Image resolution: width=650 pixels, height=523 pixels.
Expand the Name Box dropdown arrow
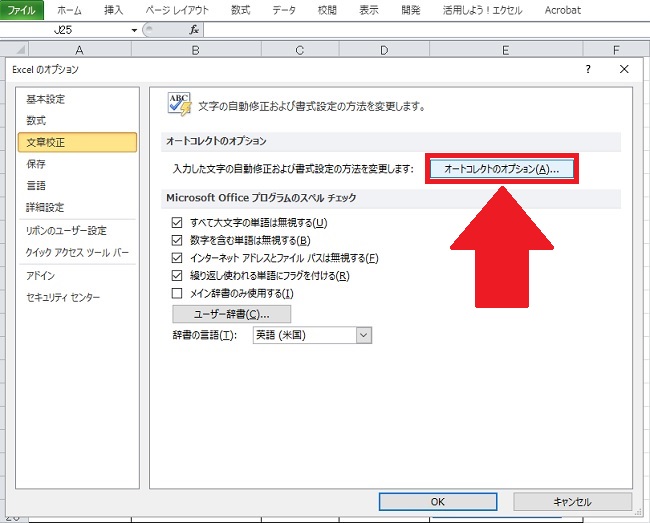[x=134, y=31]
